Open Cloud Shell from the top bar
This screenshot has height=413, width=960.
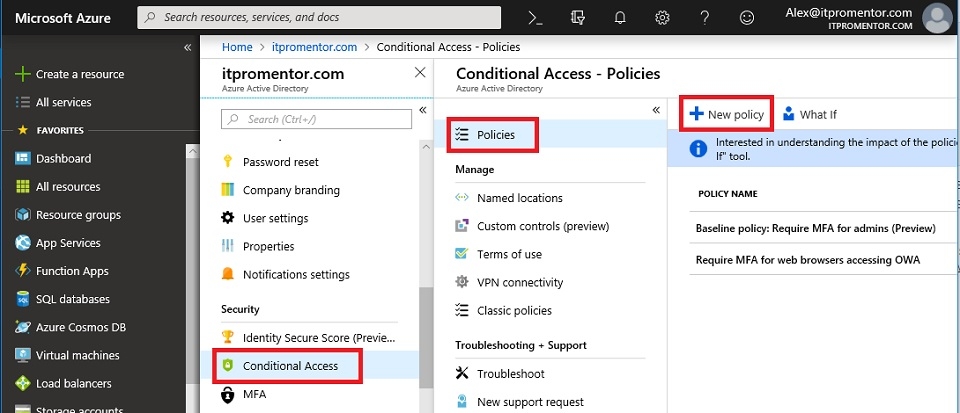(536, 18)
